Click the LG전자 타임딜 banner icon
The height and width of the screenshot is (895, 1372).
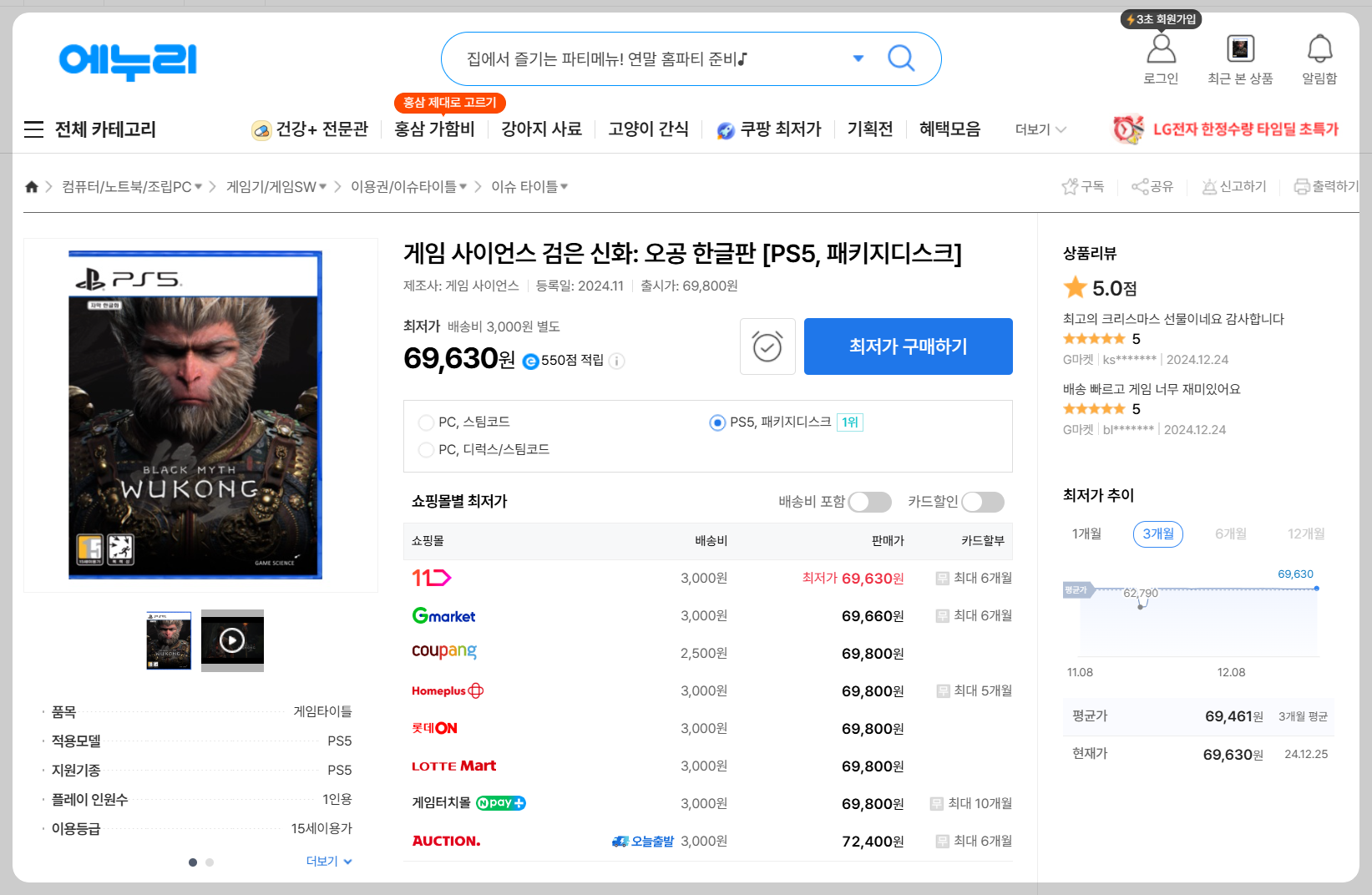[x=1128, y=129]
